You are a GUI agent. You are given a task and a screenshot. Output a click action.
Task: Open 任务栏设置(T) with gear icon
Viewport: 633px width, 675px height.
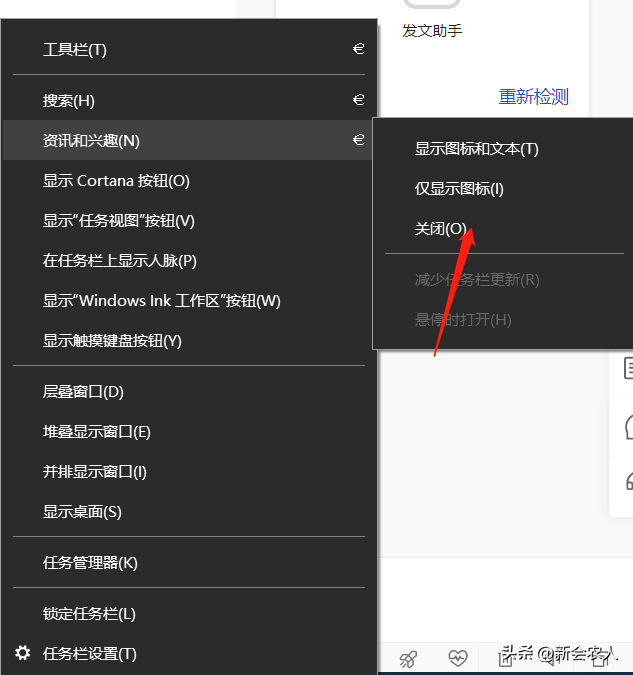(189, 653)
